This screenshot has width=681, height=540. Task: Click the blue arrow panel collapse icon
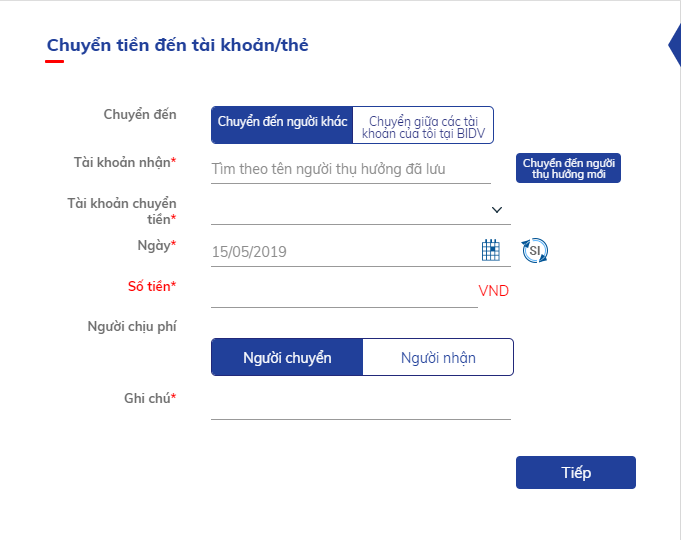[674, 45]
